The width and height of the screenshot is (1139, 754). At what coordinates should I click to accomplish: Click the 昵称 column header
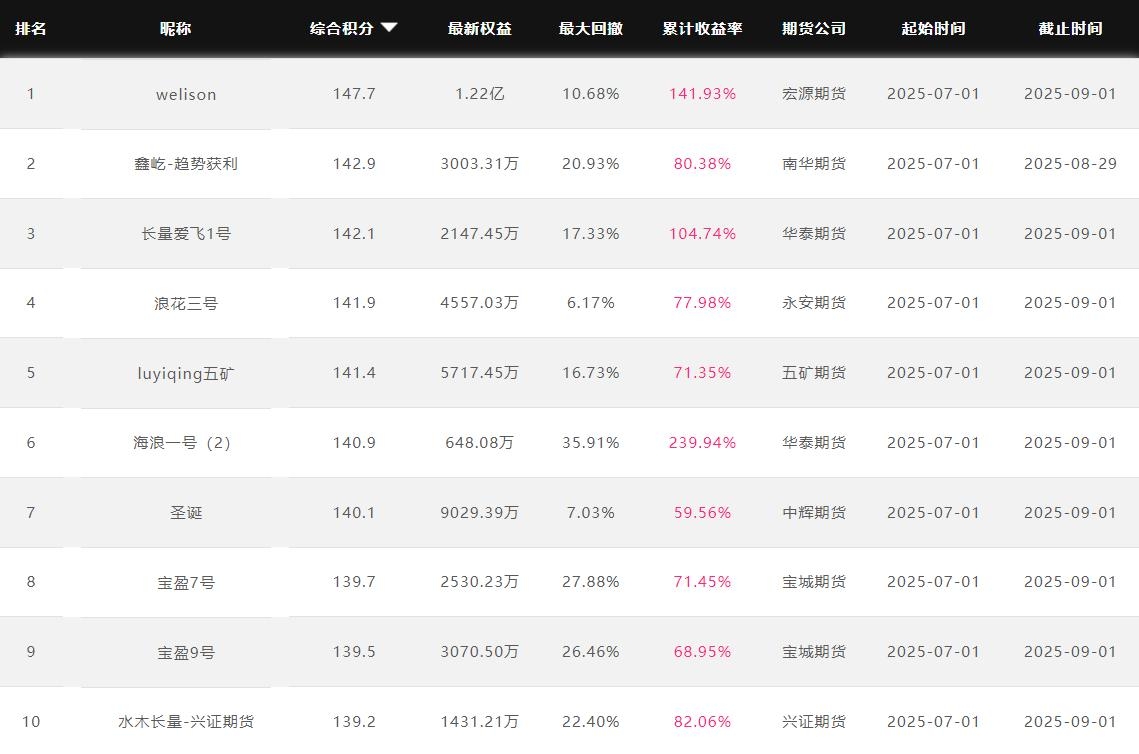click(176, 29)
